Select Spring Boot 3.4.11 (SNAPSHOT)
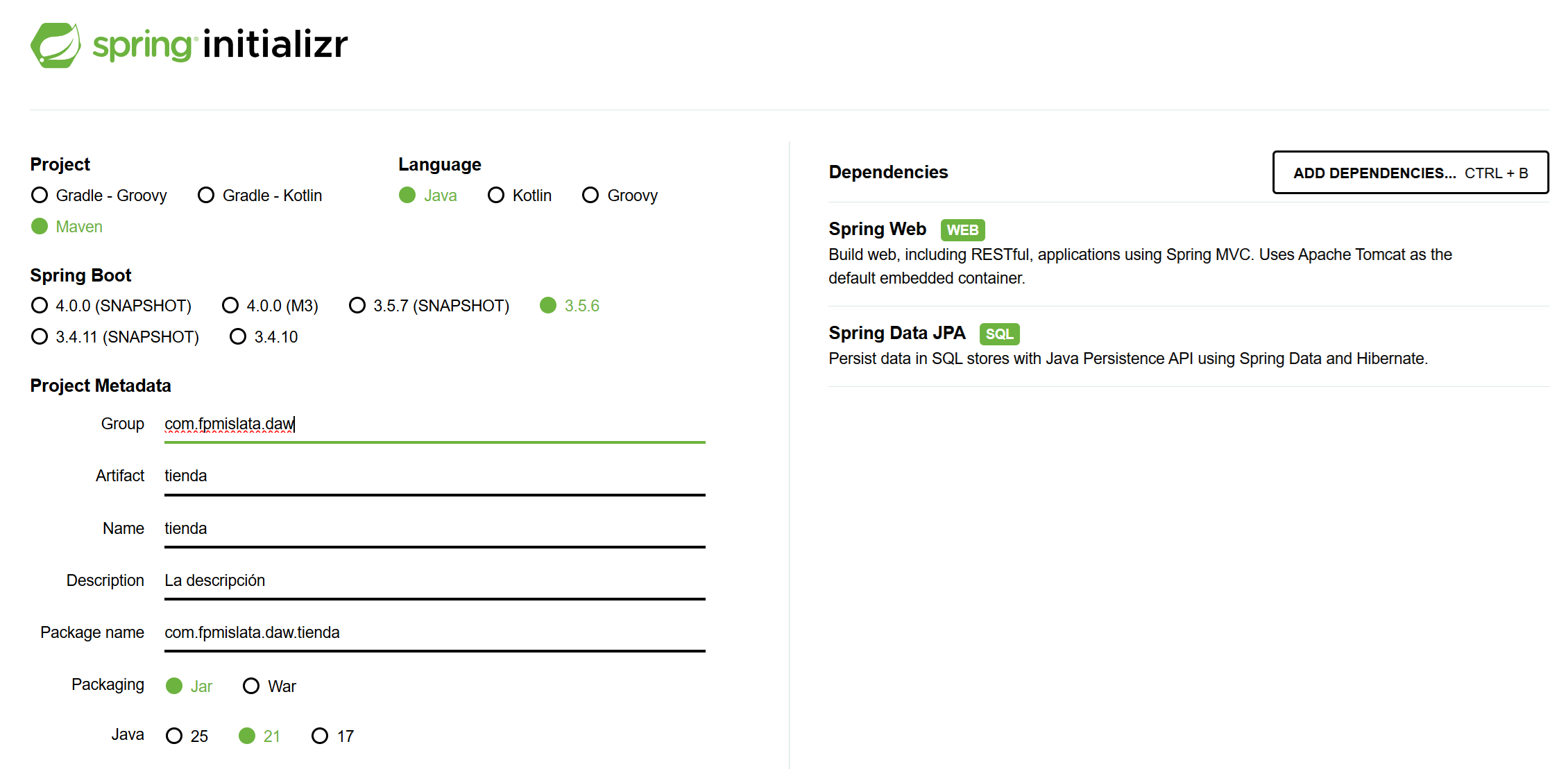1568x769 pixels. [40, 337]
